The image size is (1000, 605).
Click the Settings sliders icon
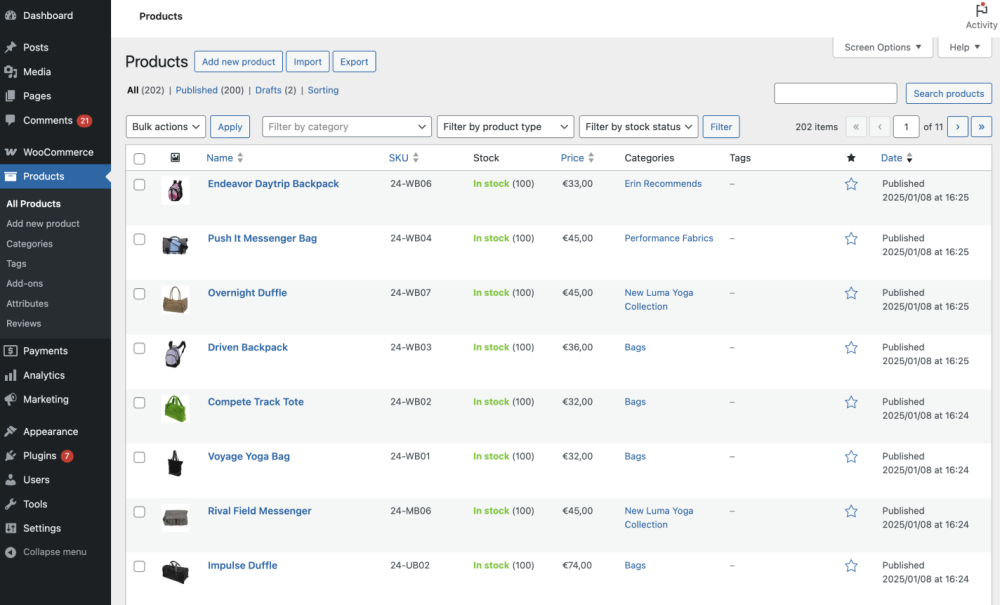(10, 528)
